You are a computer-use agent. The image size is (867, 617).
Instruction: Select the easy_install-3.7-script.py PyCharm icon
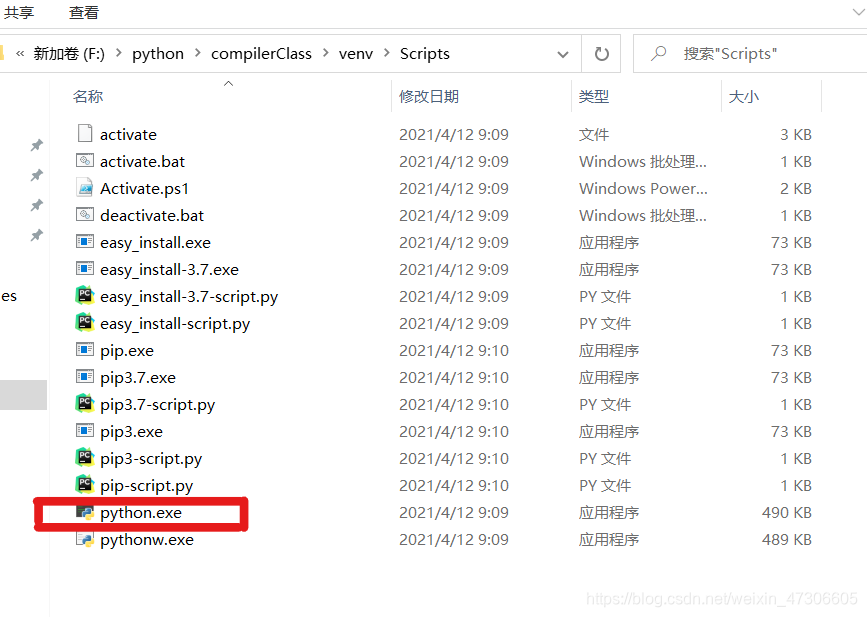[84, 296]
